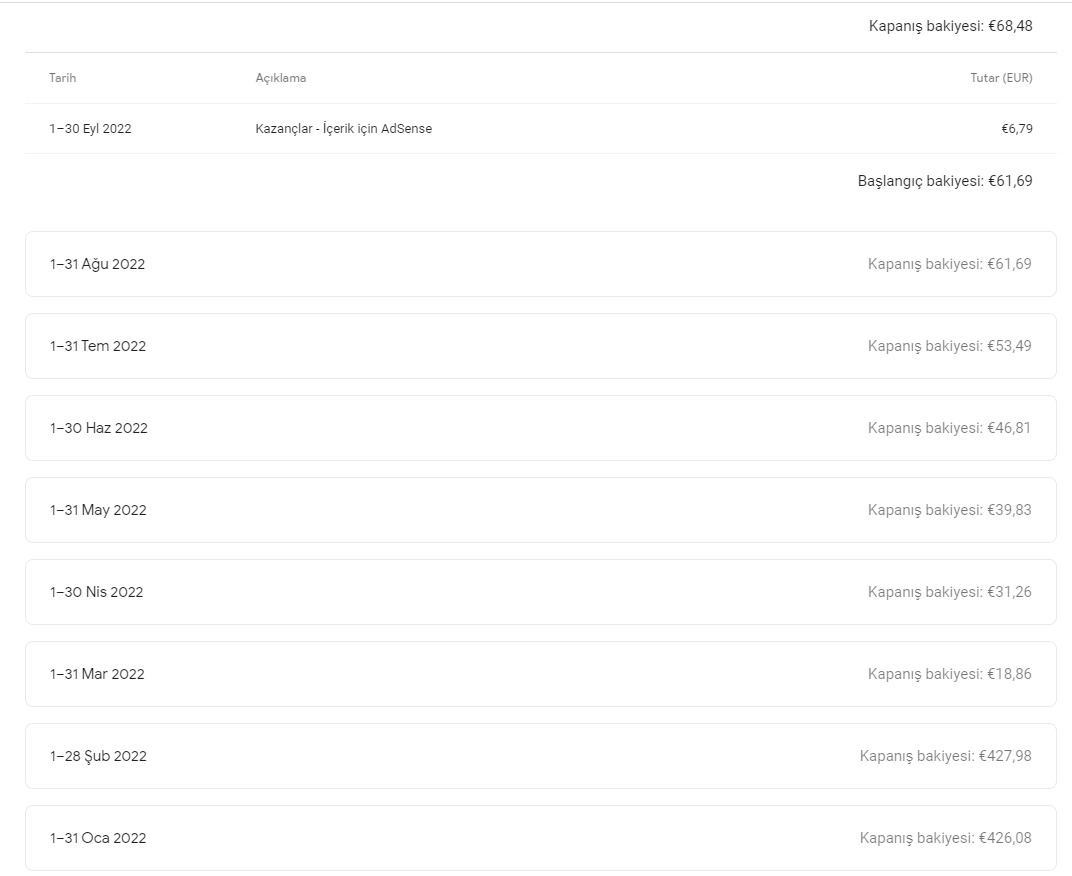Expand the 1–28 Şub 2022 statement
Image resolution: width=1072 pixels, height=876 pixels.
pos(540,756)
